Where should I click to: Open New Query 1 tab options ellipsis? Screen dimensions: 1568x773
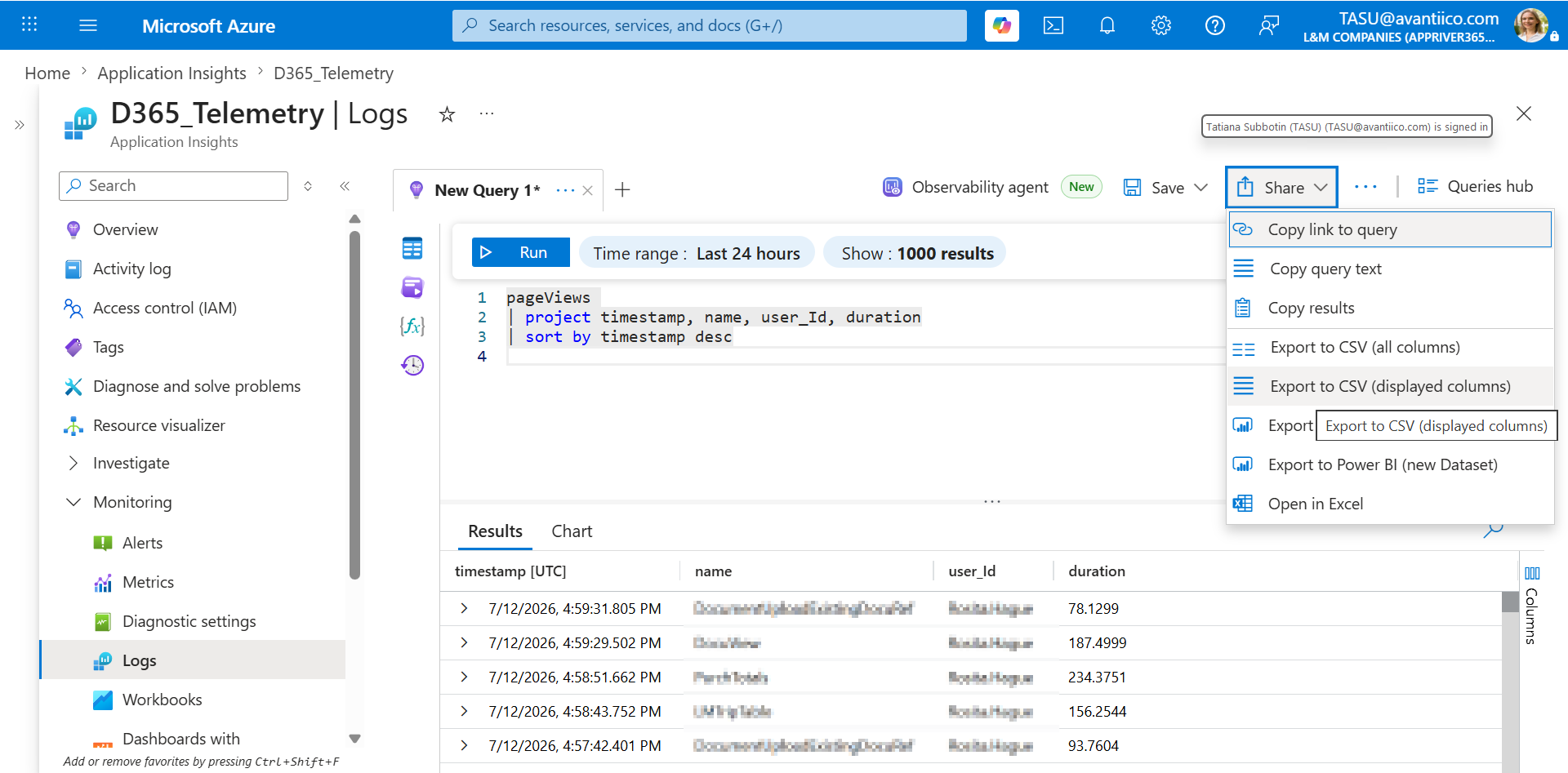564,190
